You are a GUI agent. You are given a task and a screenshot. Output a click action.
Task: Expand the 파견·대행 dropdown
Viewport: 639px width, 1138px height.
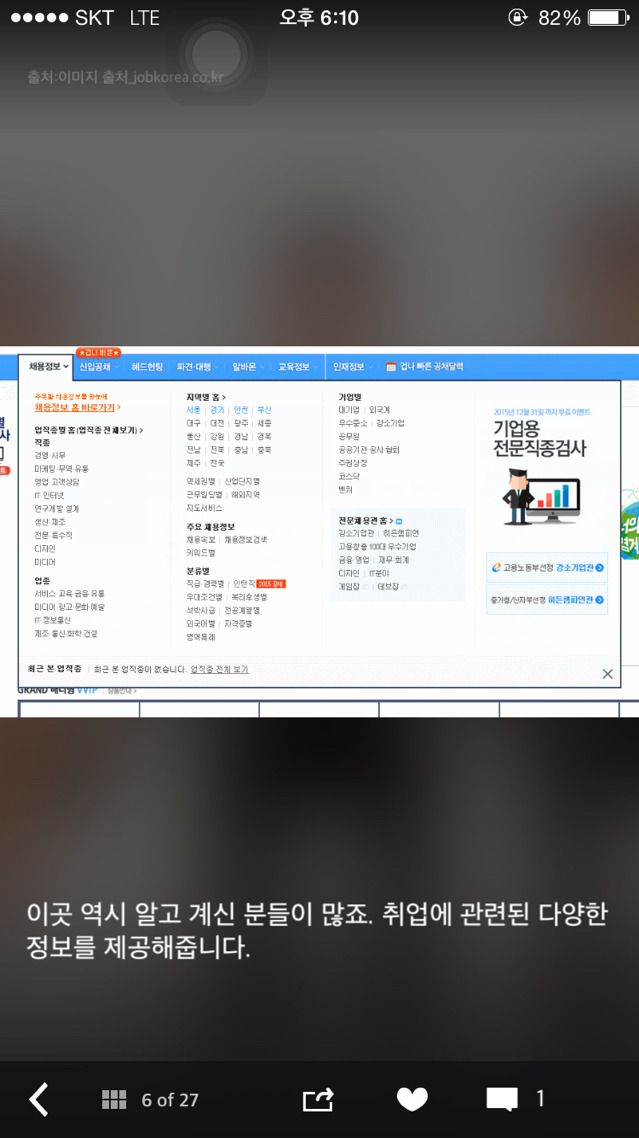click(x=198, y=367)
